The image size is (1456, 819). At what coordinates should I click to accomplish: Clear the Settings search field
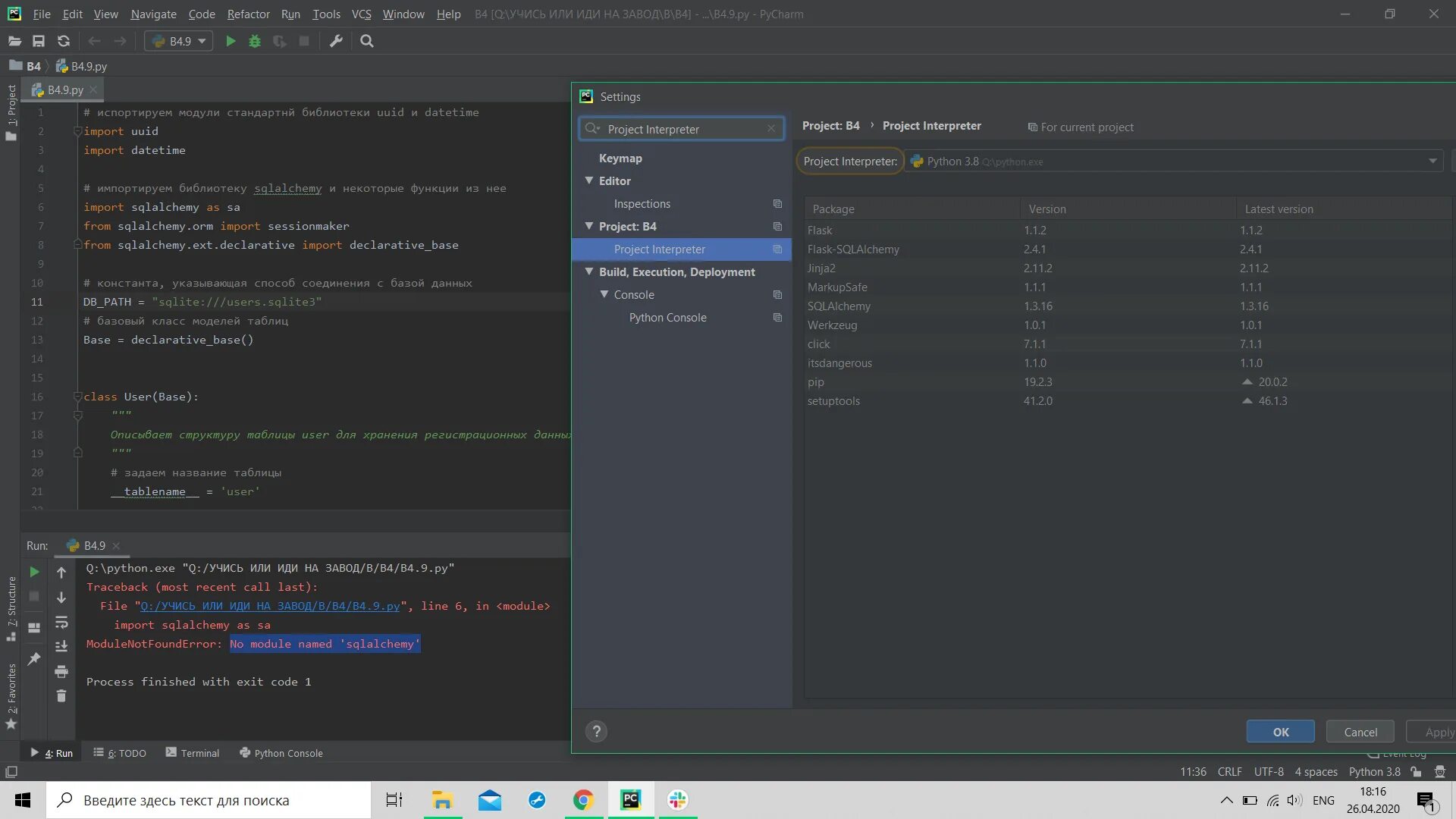pos(770,129)
